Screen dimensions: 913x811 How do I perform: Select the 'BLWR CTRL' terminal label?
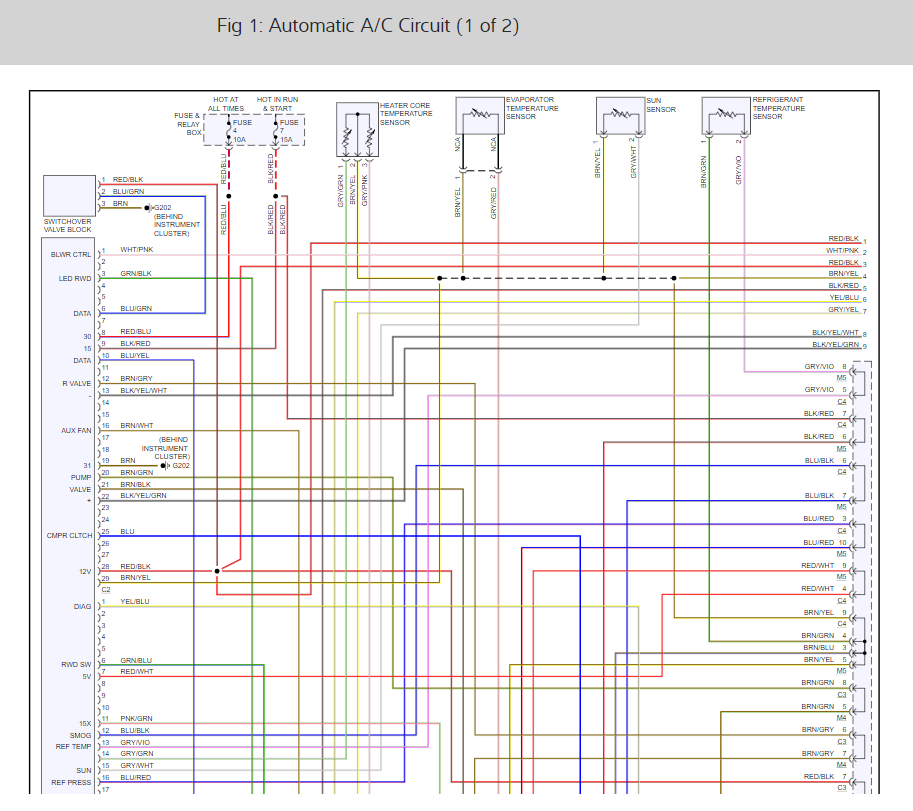click(x=71, y=254)
